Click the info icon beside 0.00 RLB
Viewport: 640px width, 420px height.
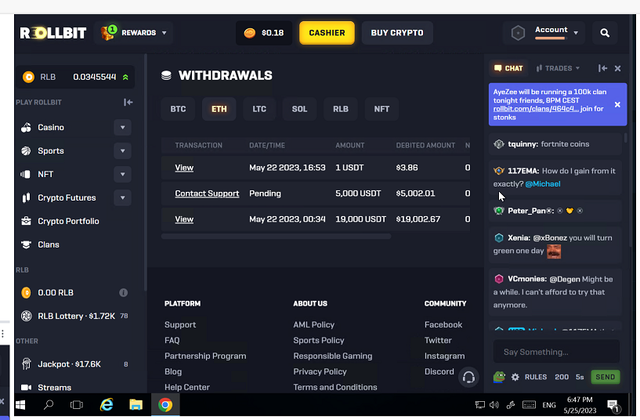tap(123, 293)
